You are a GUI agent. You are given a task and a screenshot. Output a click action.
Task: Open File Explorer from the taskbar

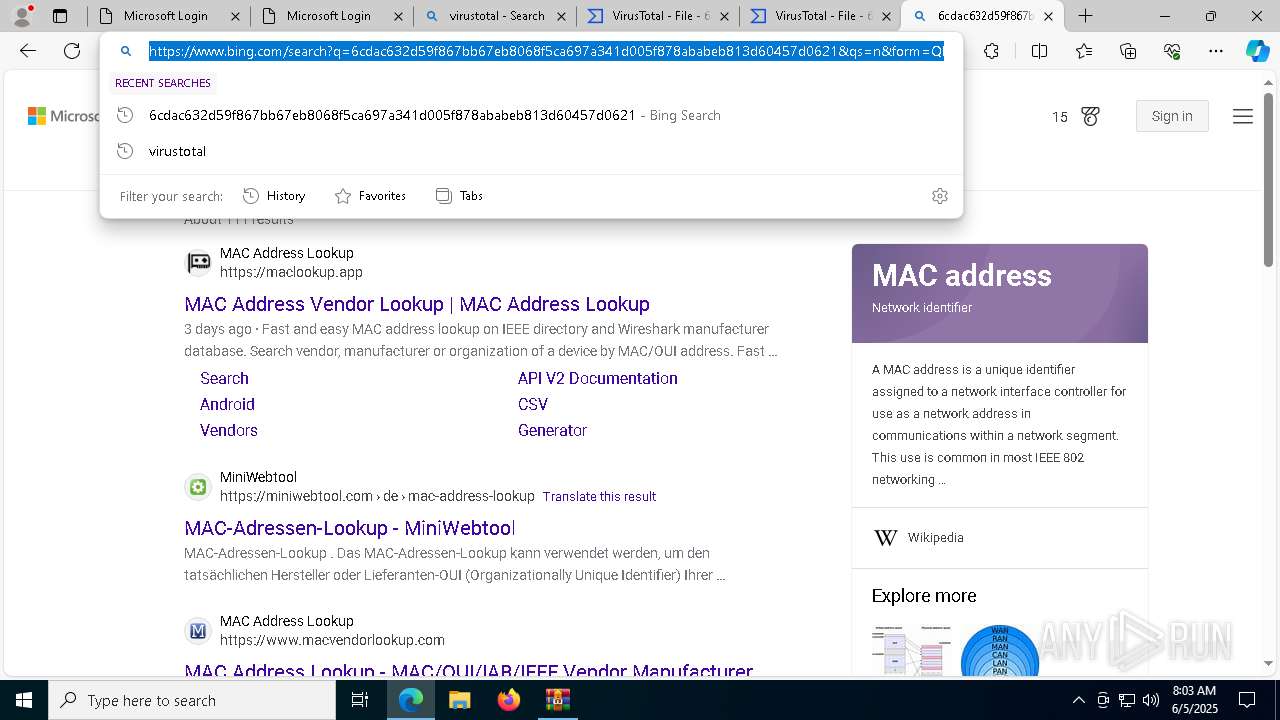(x=459, y=700)
